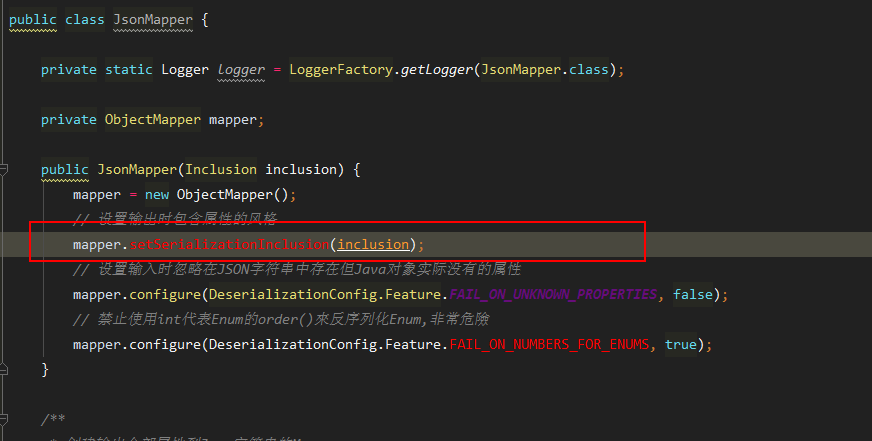This screenshot has width=872, height=441.
Task: Click the underlined inclusion argument
Action: click(x=373, y=245)
